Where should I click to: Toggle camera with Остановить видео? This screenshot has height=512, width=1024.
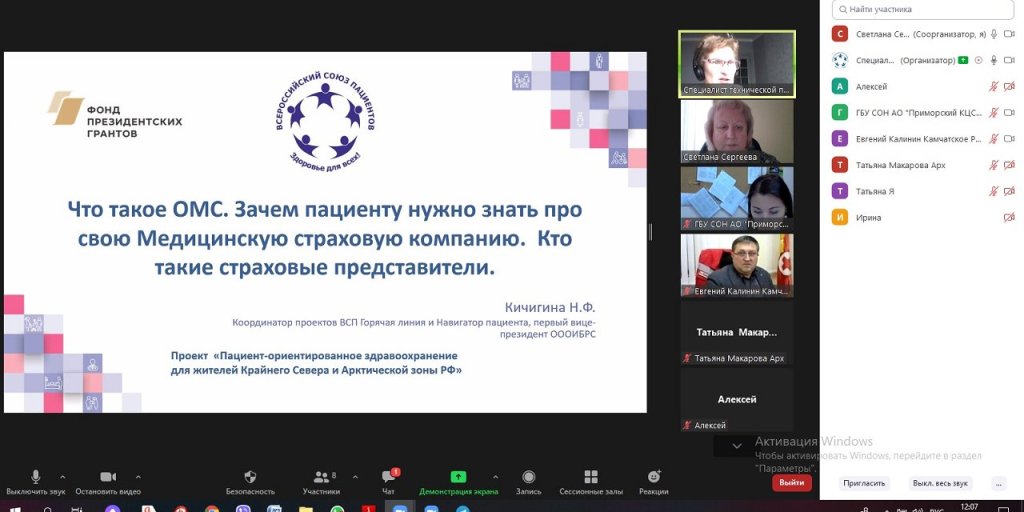108,477
